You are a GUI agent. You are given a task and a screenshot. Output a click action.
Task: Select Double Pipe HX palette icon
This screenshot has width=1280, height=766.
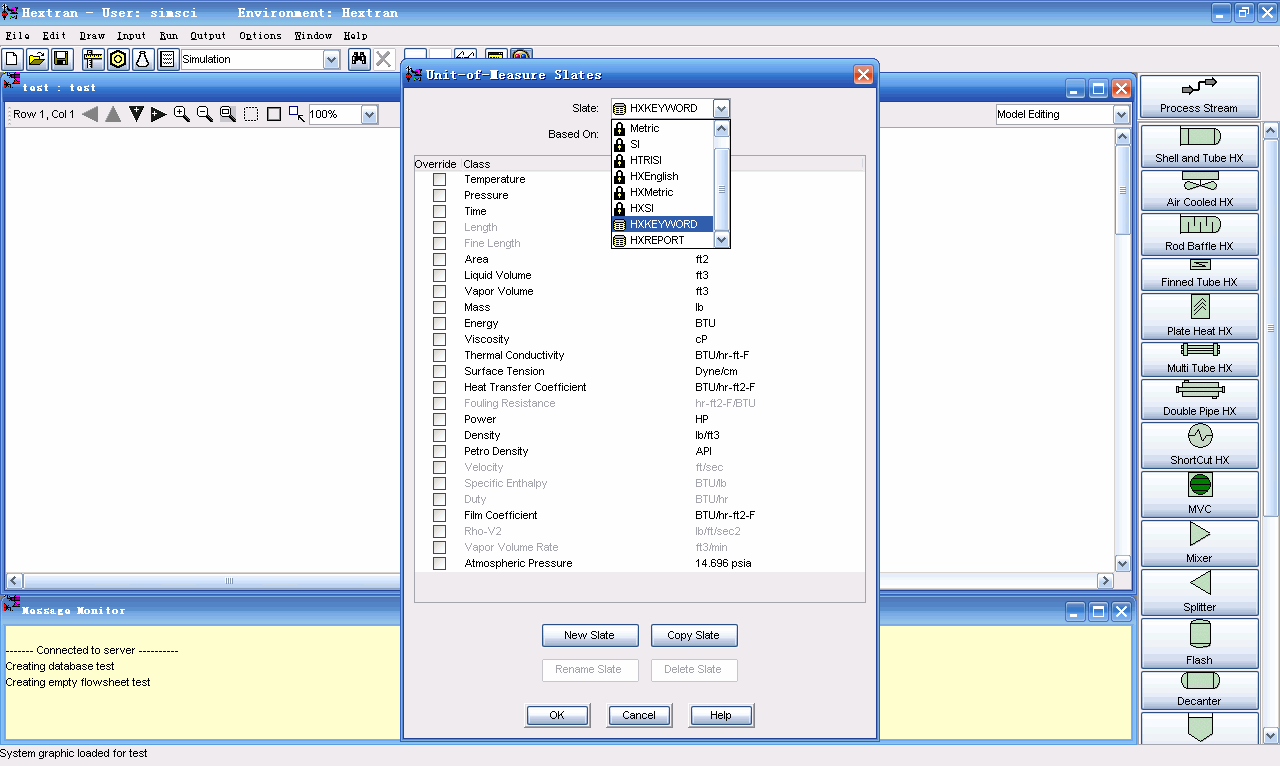click(1199, 400)
